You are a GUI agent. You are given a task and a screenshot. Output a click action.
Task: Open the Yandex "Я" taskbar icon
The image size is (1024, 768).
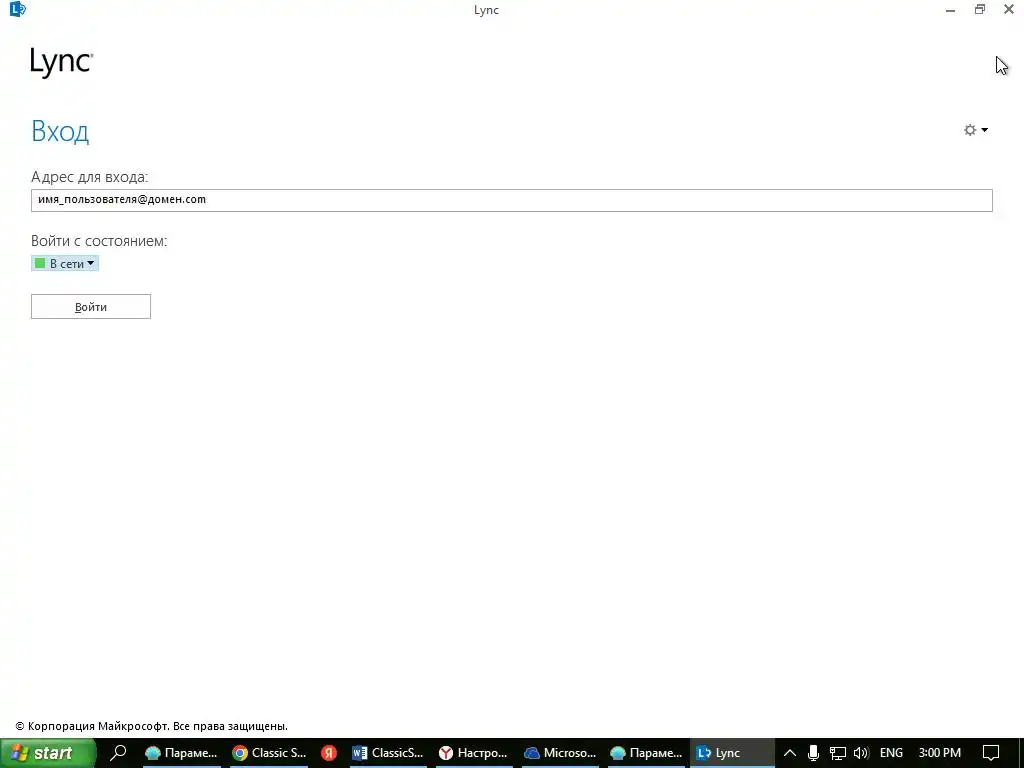(x=329, y=753)
